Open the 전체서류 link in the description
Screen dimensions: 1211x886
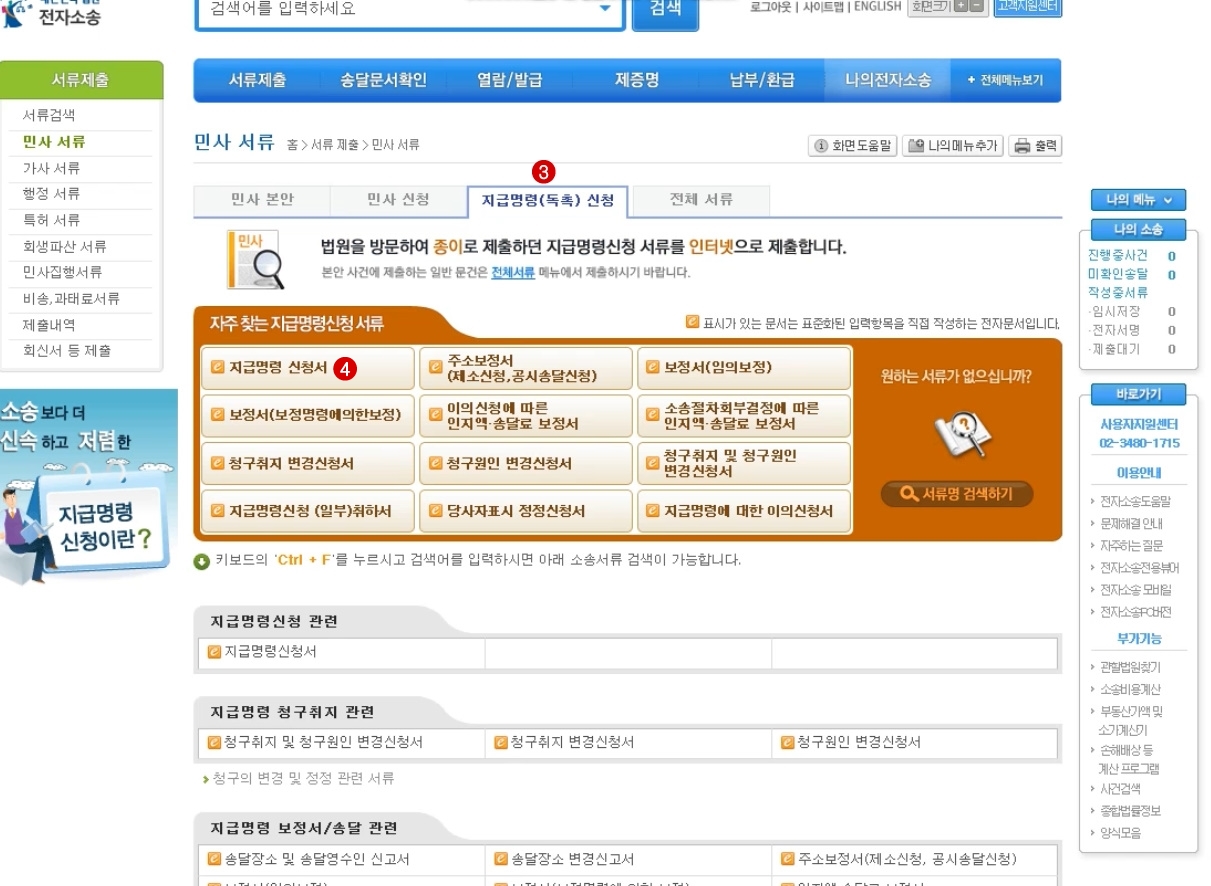513,272
